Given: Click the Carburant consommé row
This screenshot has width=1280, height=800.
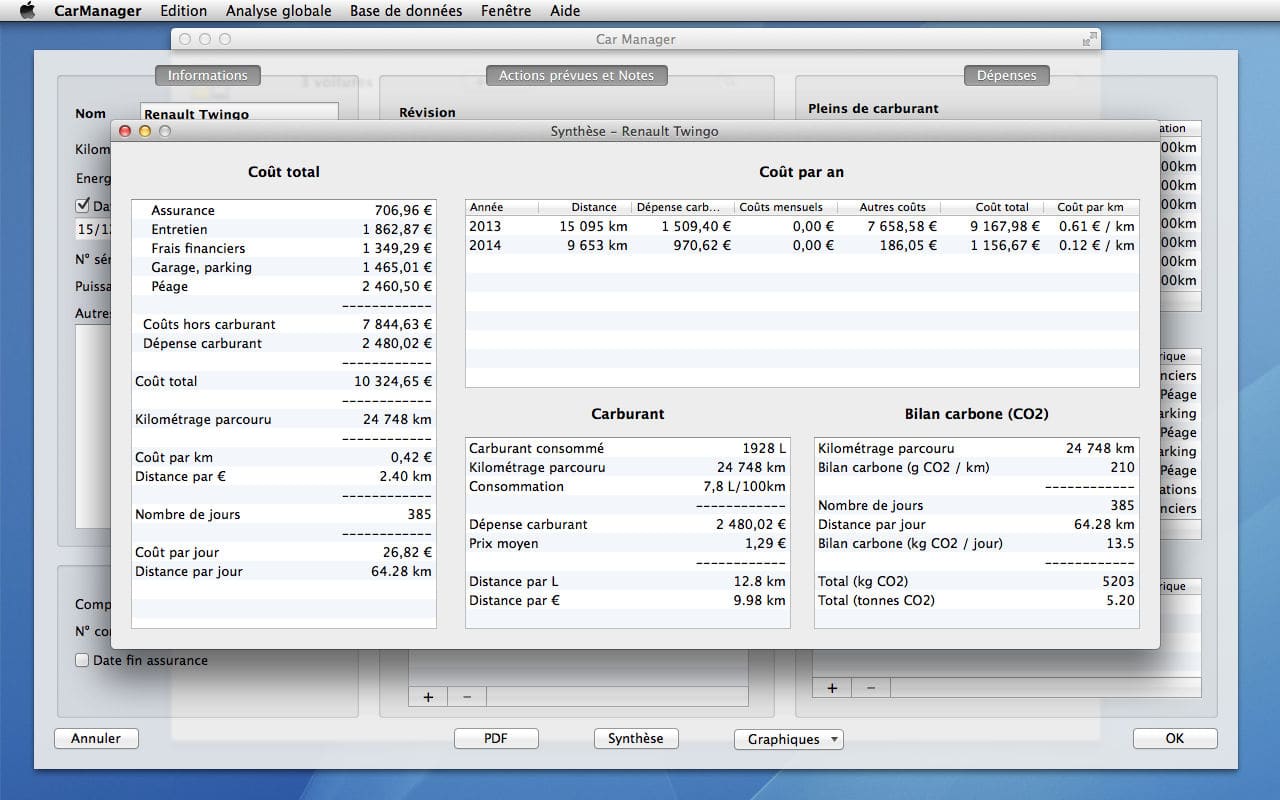Looking at the screenshot, I should pyautogui.click(x=628, y=448).
